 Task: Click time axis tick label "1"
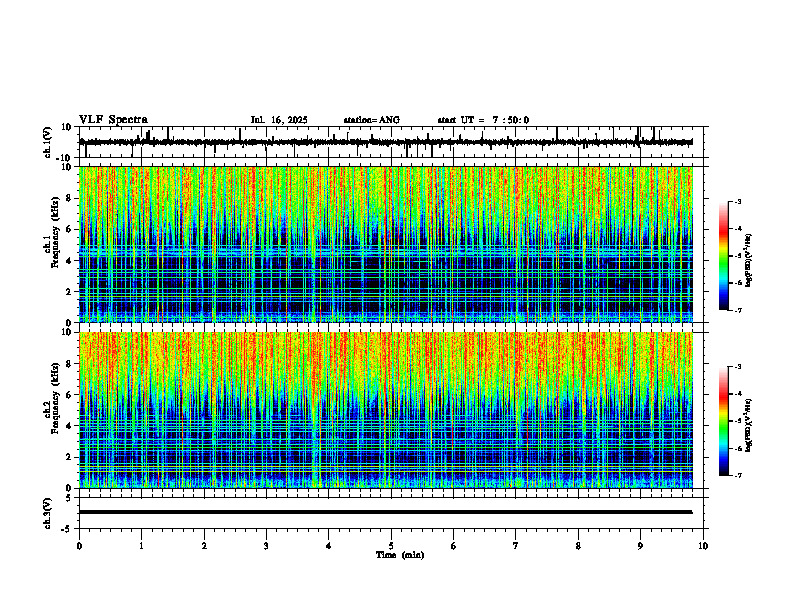[x=141, y=546]
